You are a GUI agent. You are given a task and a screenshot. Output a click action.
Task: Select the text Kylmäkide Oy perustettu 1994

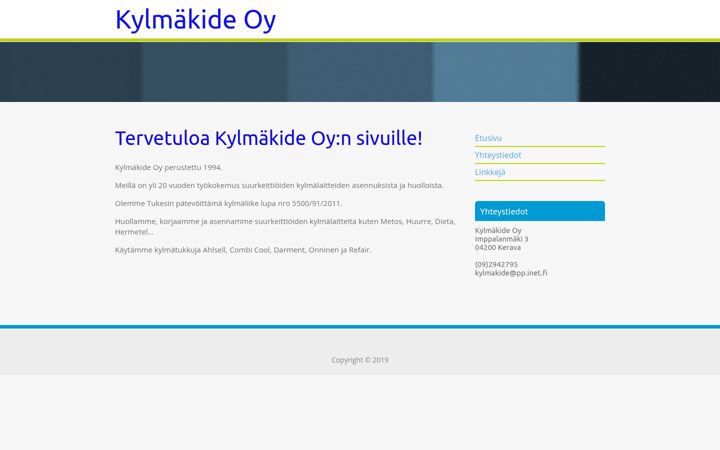(x=169, y=167)
